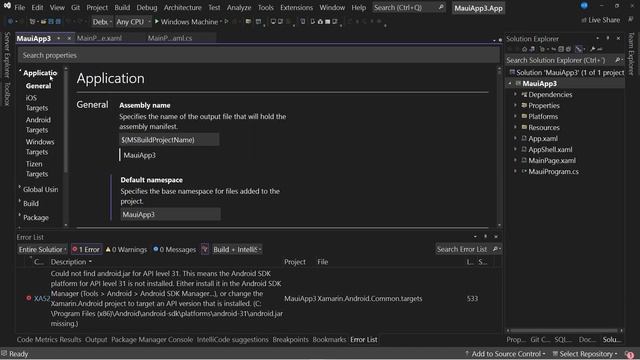
Task: Collapse the MauiApp3 project node
Action: pyautogui.click(x=509, y=84)
